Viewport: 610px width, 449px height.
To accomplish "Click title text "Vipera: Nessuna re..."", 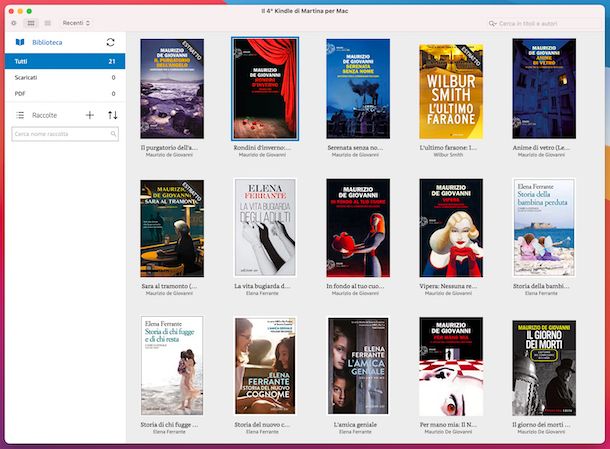I will point(448,286).
